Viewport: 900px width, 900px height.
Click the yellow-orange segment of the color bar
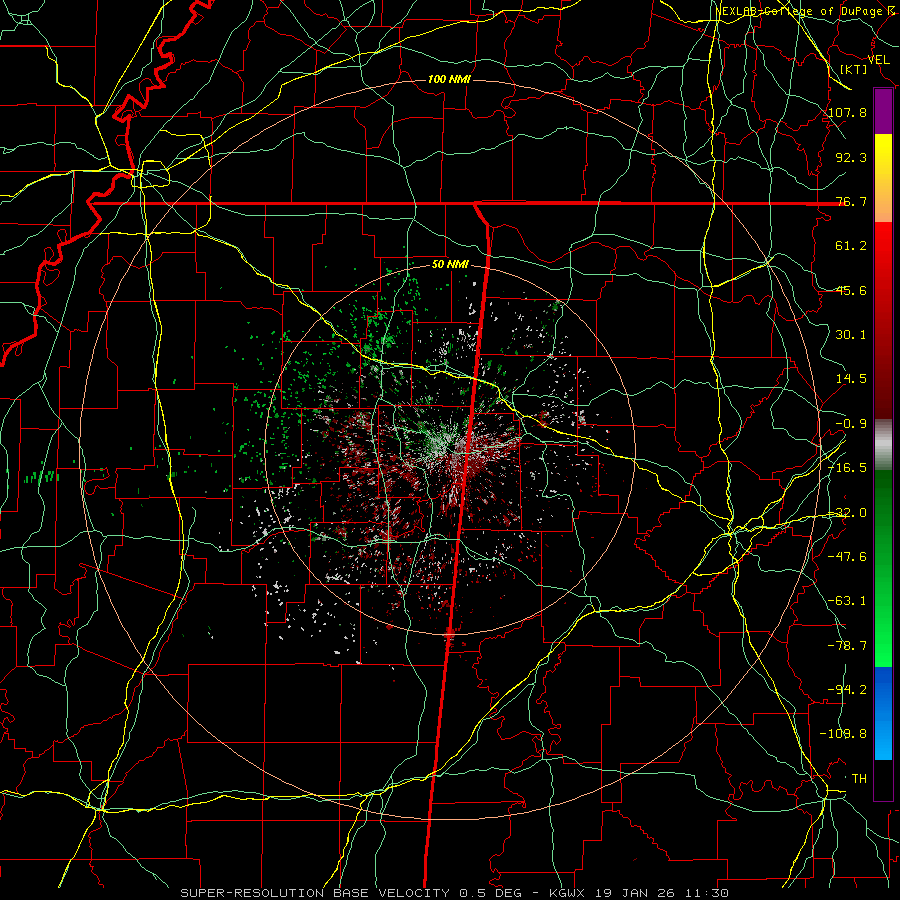(883, 178)
